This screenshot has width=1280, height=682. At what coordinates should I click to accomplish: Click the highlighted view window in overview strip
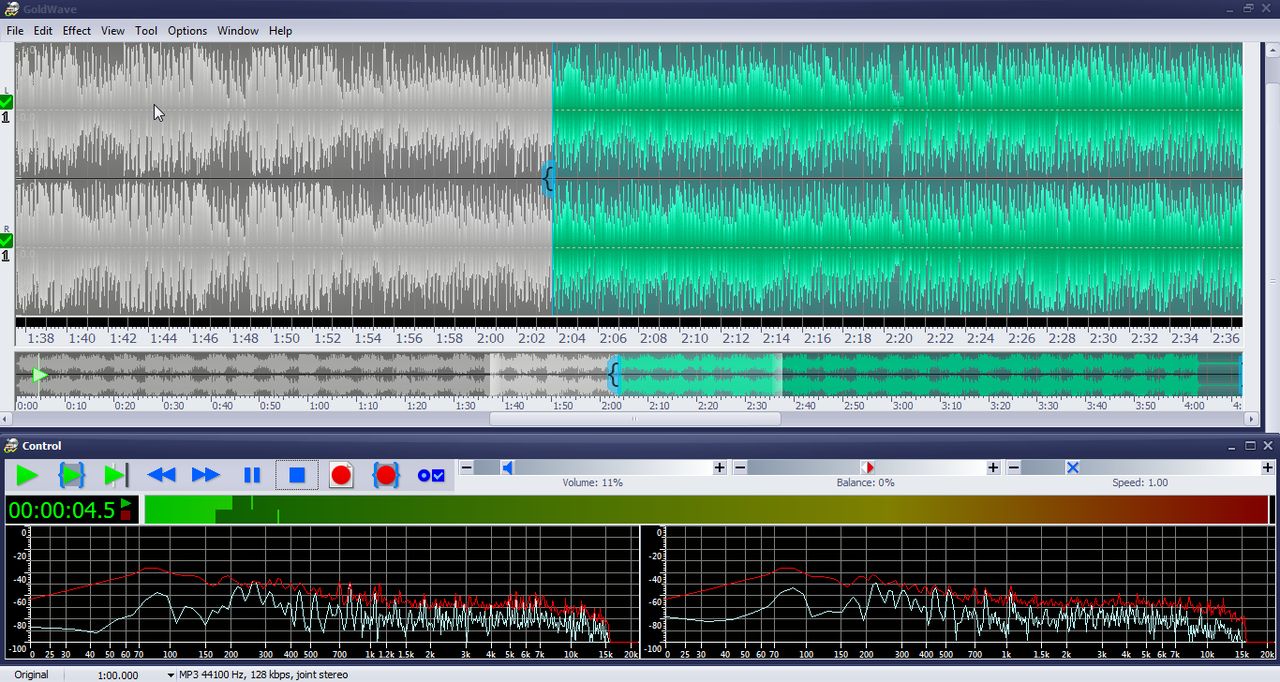635,375
